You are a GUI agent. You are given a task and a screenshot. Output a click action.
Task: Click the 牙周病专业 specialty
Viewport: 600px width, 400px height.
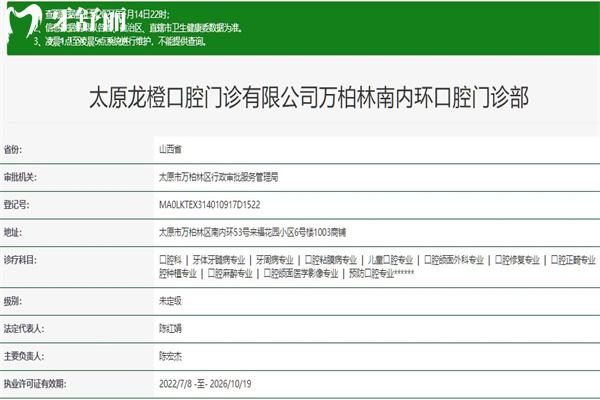coord(275,260)
